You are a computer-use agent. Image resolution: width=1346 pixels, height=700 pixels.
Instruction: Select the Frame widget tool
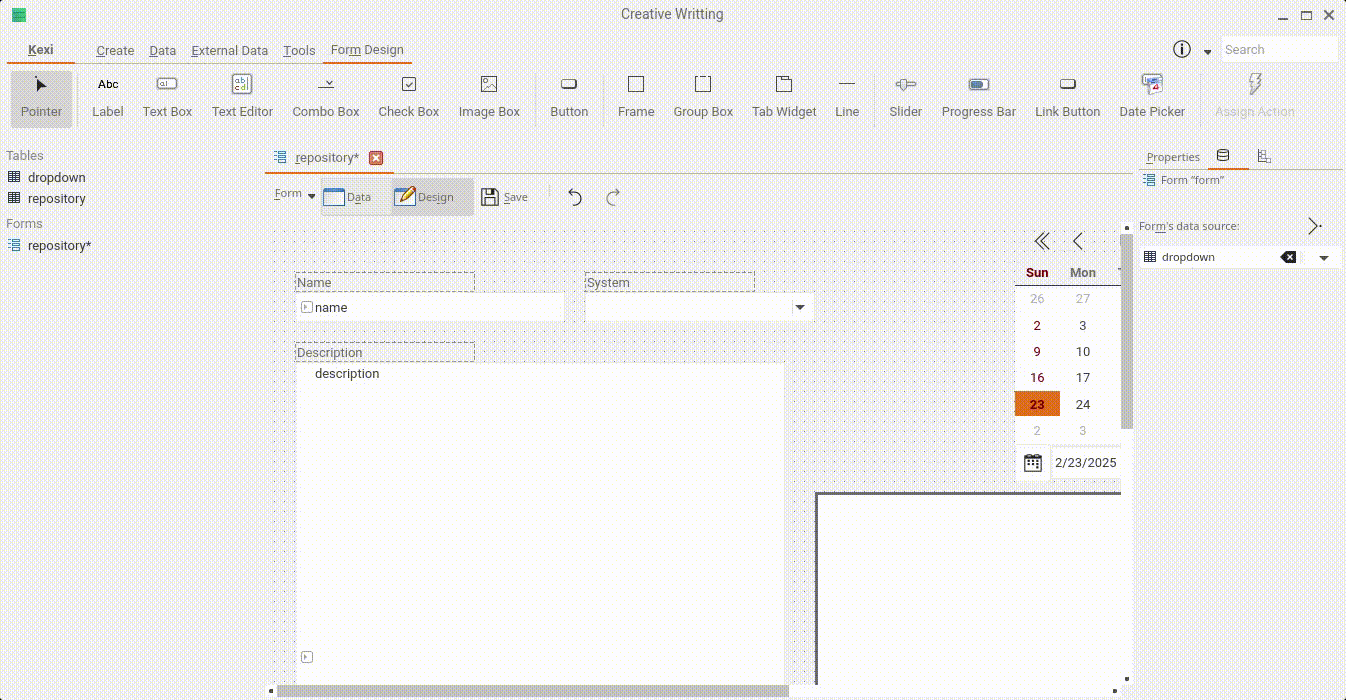pyautogui.click(x=636, y=98)
